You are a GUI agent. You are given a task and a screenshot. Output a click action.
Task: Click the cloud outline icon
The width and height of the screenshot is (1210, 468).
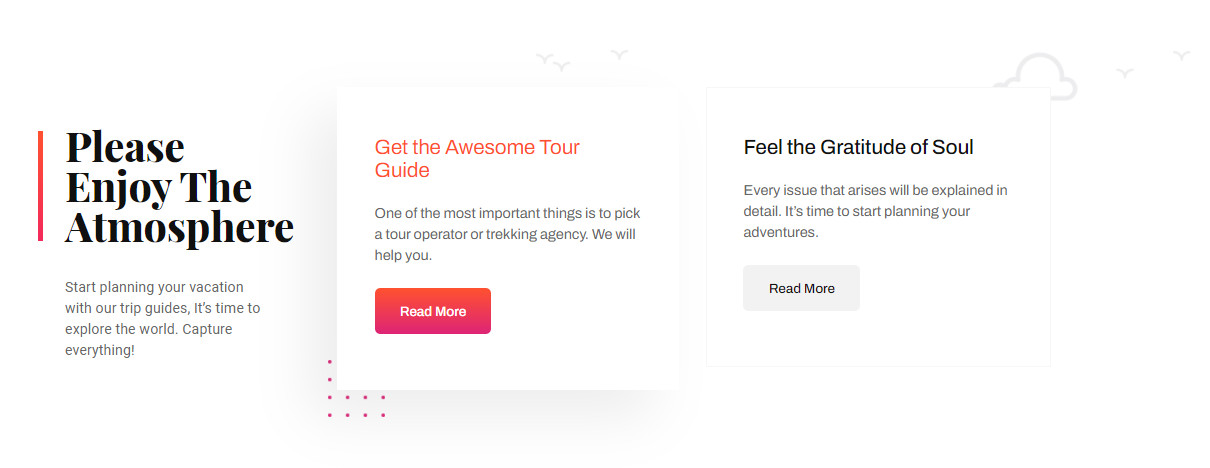pyautogui.click(x=1040, y=78)
